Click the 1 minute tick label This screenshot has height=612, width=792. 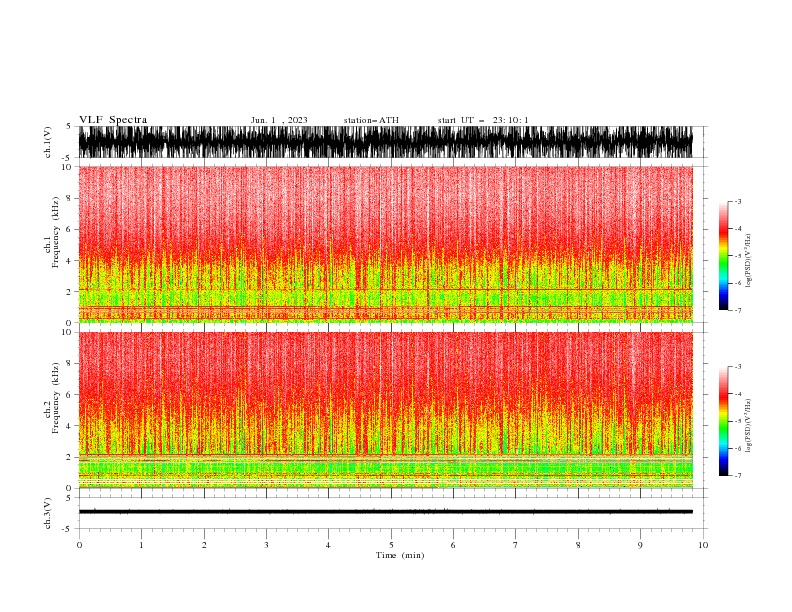click(x=141, y=545)
